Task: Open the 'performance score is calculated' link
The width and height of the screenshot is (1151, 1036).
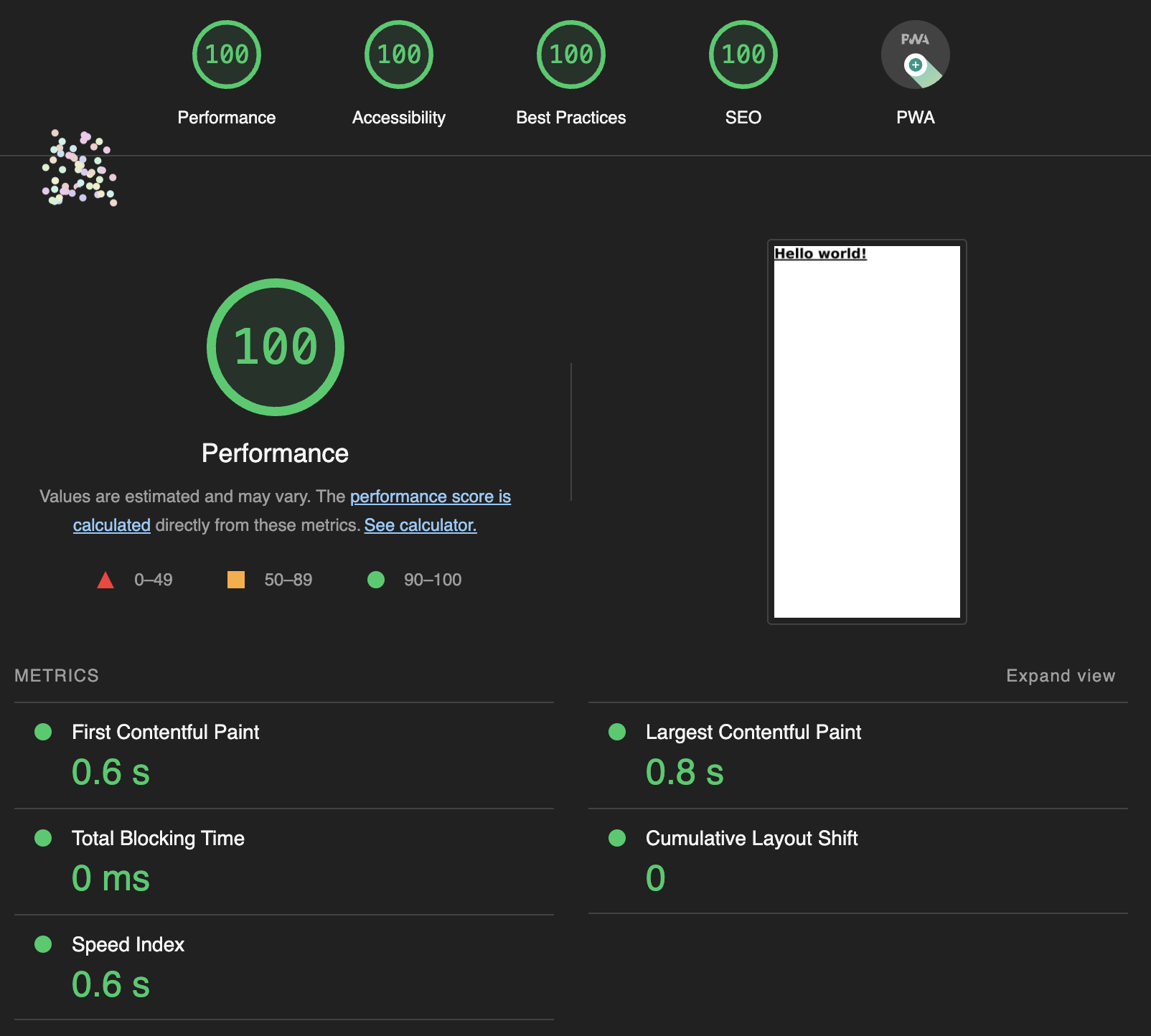Action: [x=429, y=496]
